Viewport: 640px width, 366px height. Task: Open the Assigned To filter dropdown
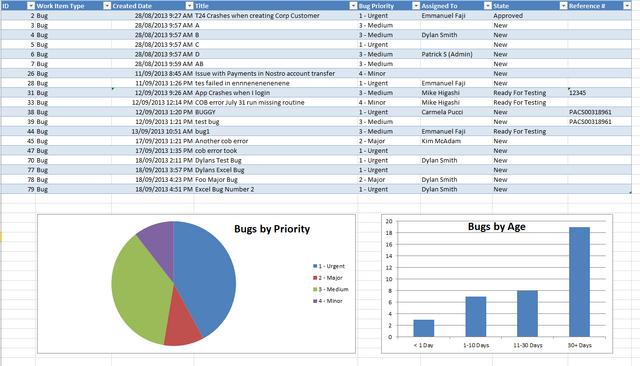[488, 6]
